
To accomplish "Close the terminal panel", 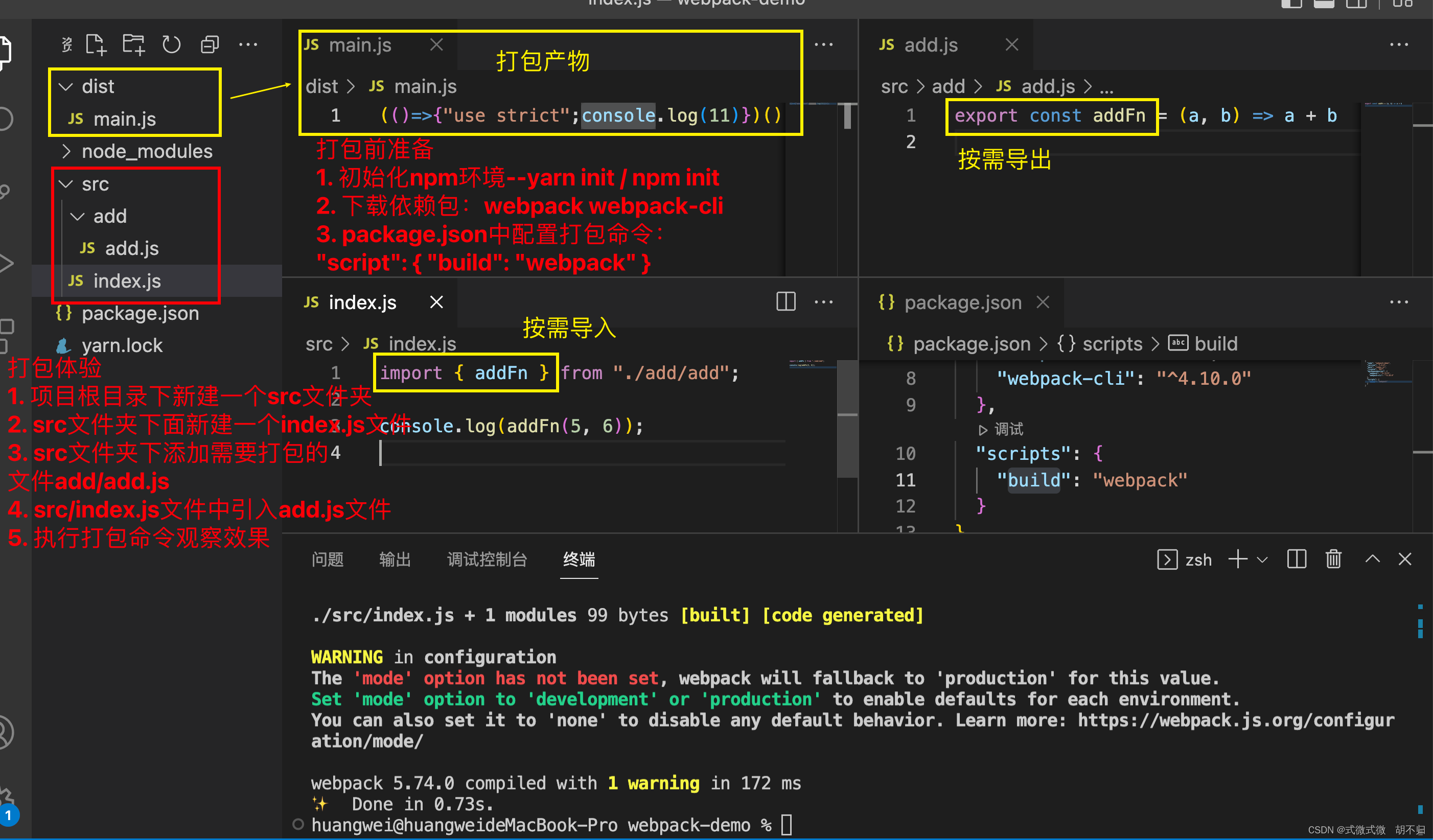I will [1404, 559].
